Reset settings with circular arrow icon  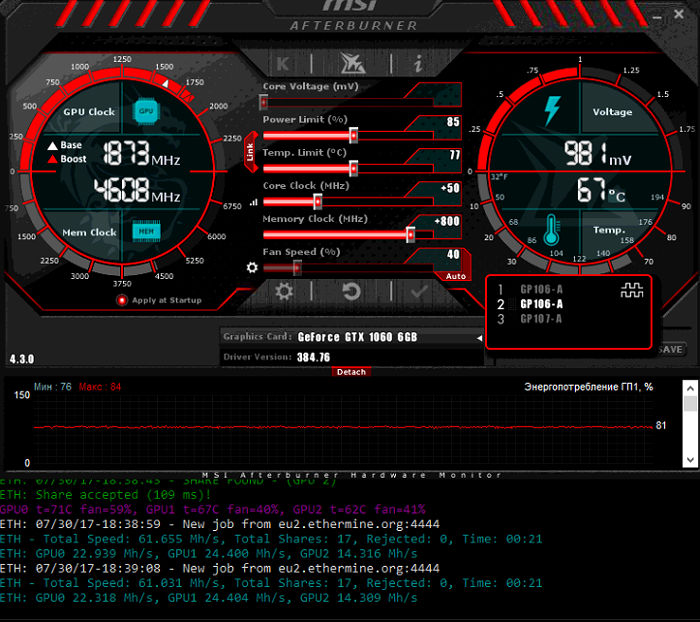pyautogui.click(x=351, y=292)
